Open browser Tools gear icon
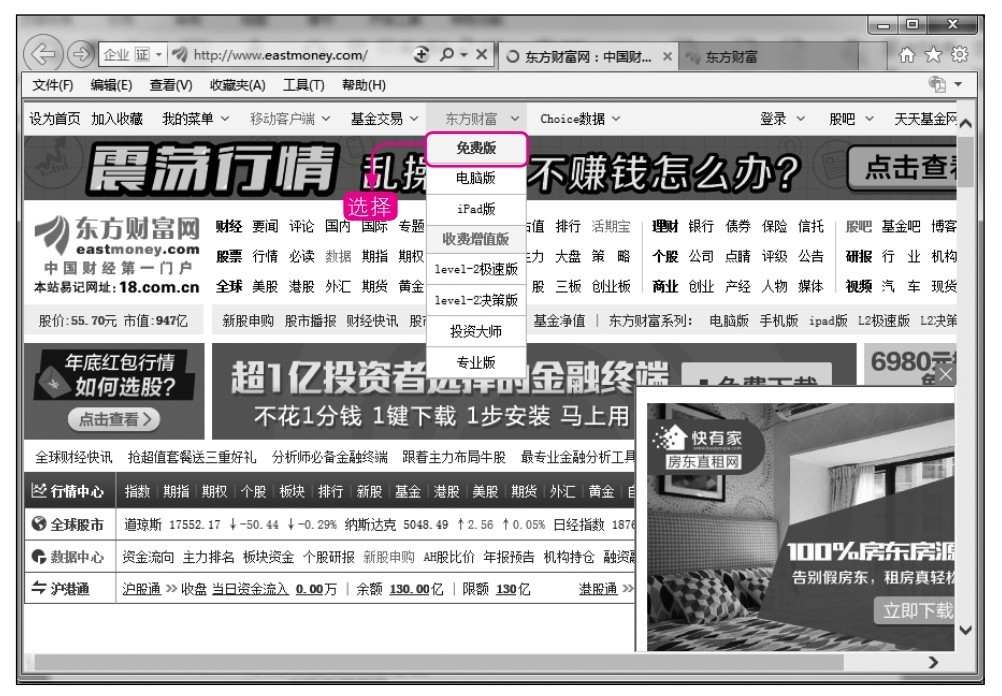The height and width of the screenshot is (696, 1002). click(960, 55)
